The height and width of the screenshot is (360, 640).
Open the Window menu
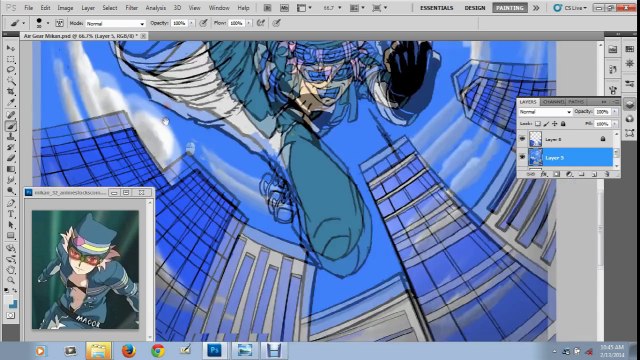[x=219, y=8]
